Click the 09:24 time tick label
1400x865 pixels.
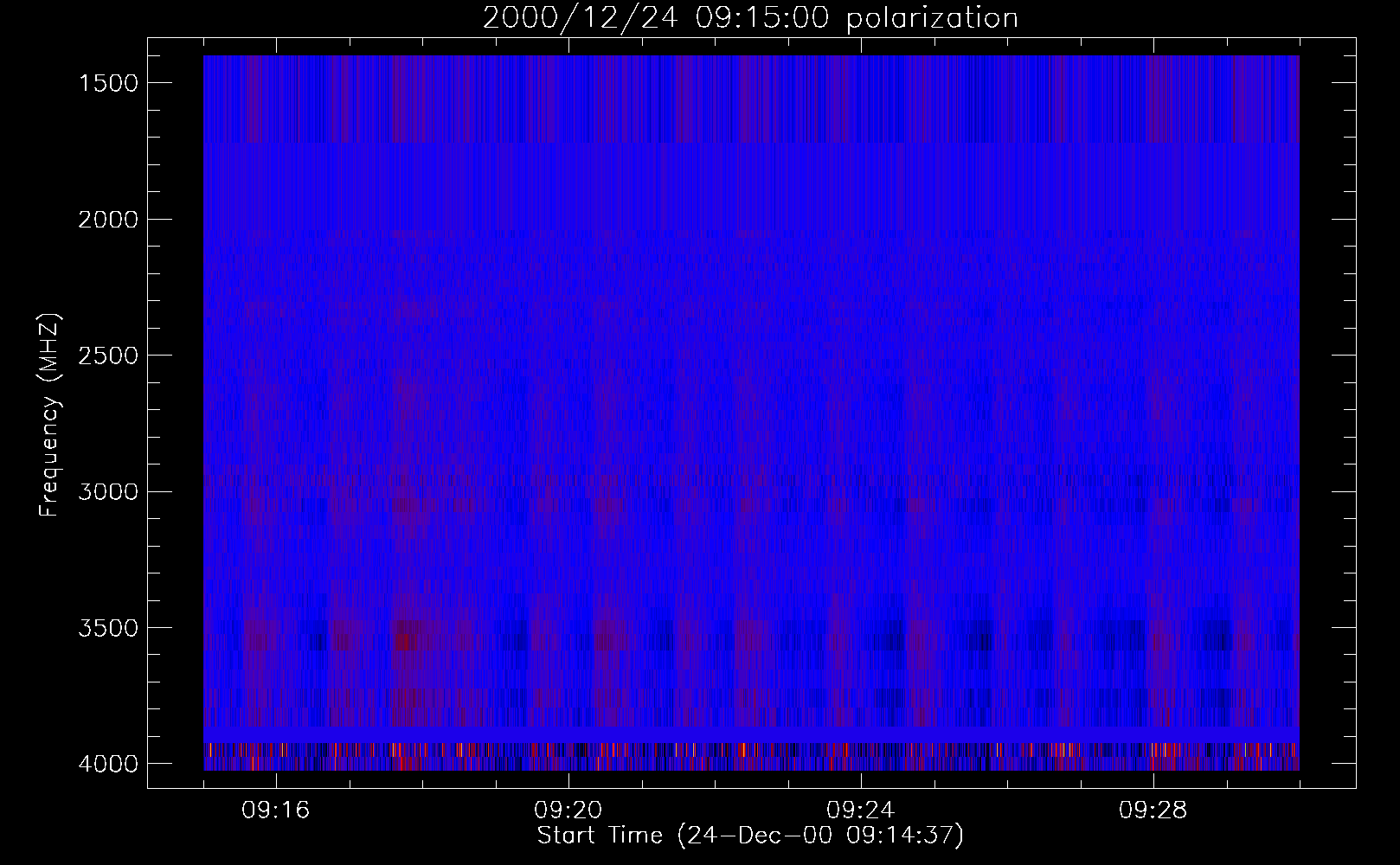[861, 811]
